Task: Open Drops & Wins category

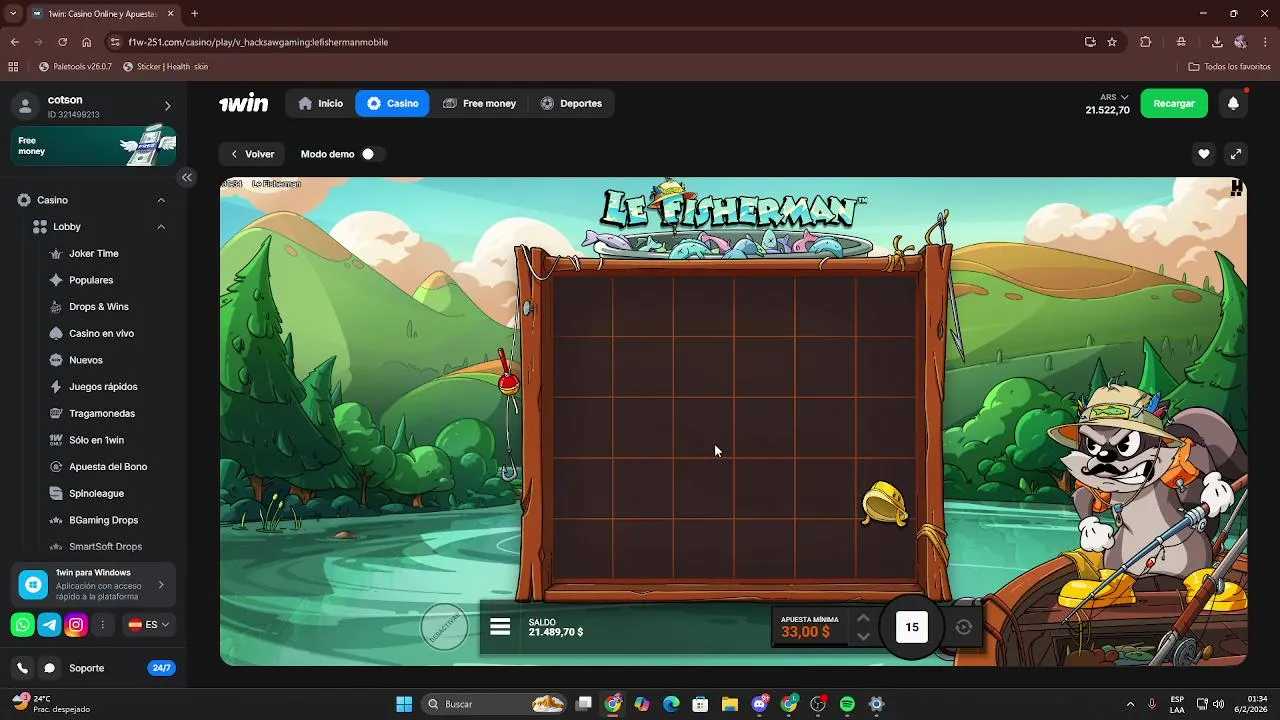Action: (x=98, y=307)
